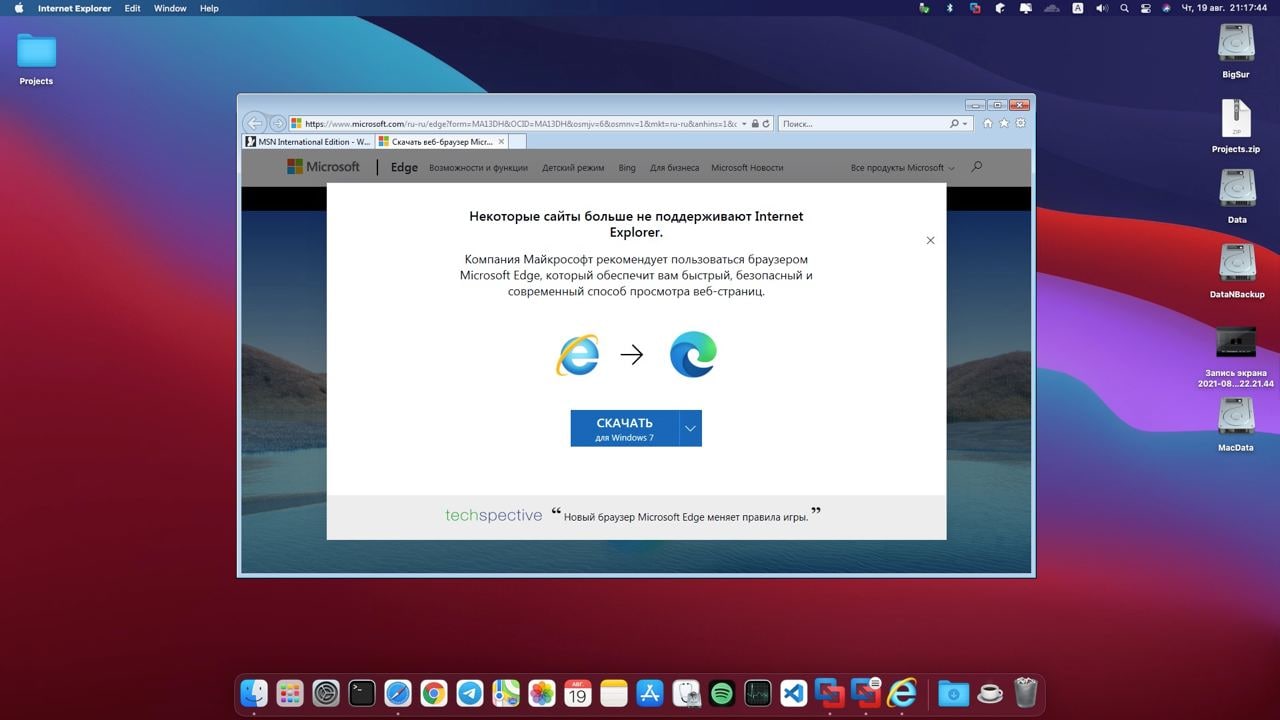Open the Help menu
The image size is (1280, 720).
209,8
